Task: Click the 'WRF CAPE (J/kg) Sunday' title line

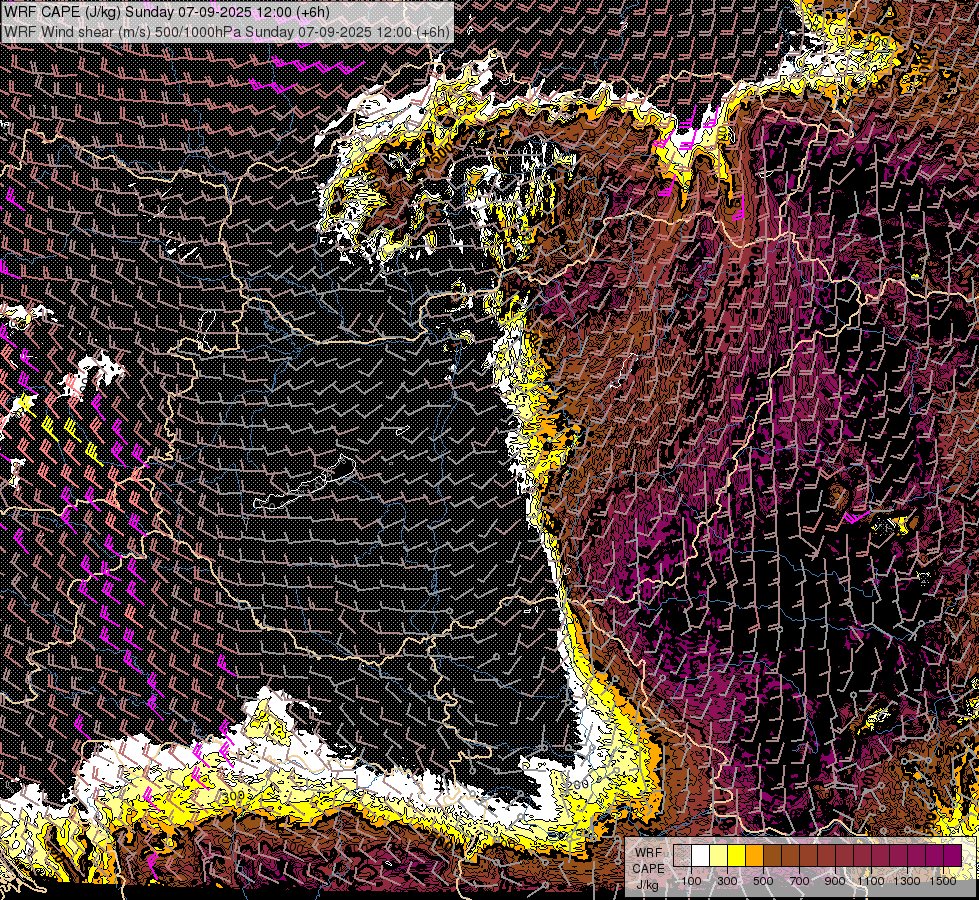Action: 167,12
